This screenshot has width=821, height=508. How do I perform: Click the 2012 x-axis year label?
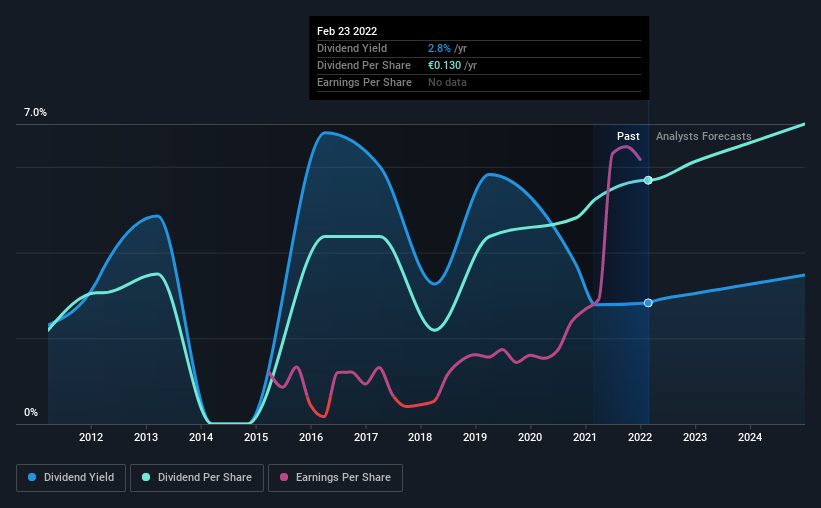91,437
